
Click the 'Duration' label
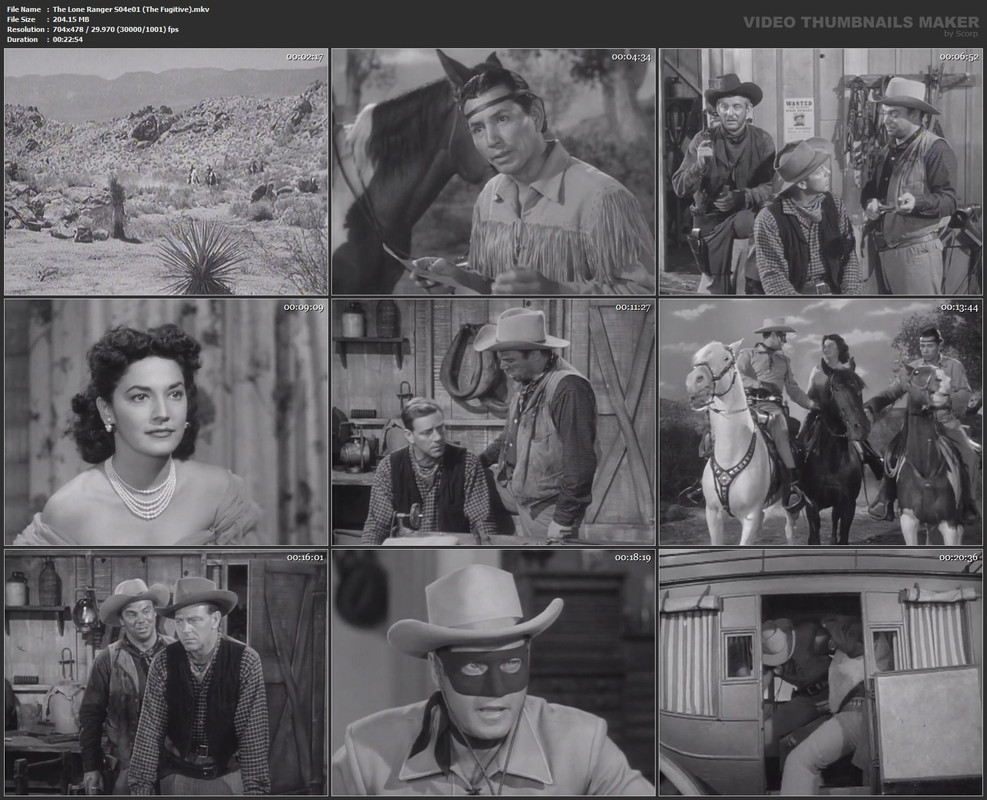(22, 40)
